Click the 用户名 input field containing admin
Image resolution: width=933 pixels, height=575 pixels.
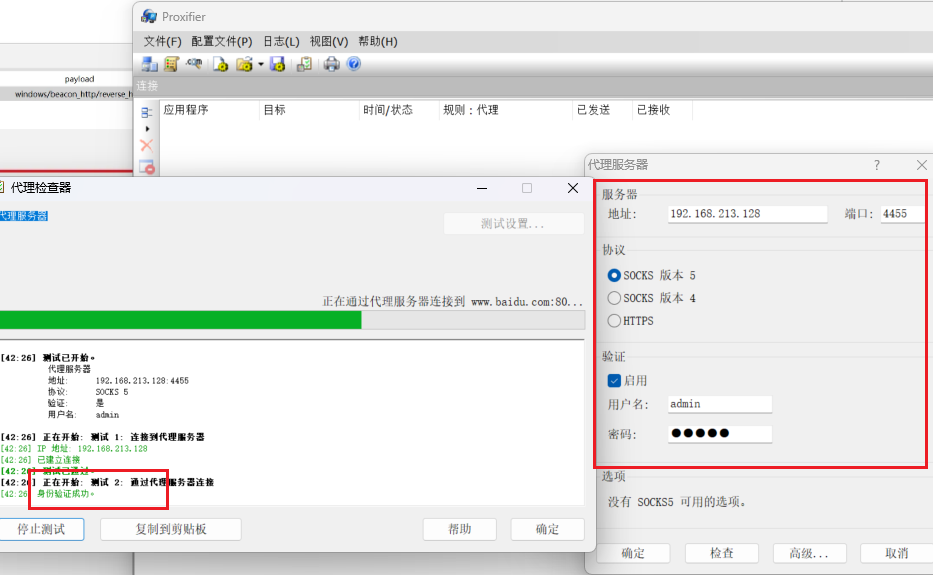pyautogui.click(x=719, y=404)
